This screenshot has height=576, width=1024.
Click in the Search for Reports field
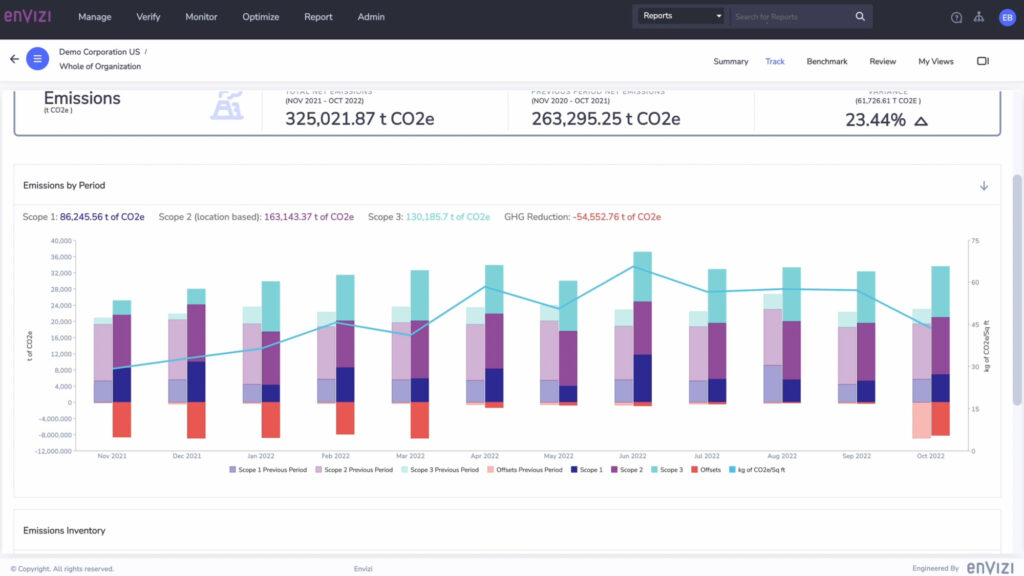[x=790, y=17]
